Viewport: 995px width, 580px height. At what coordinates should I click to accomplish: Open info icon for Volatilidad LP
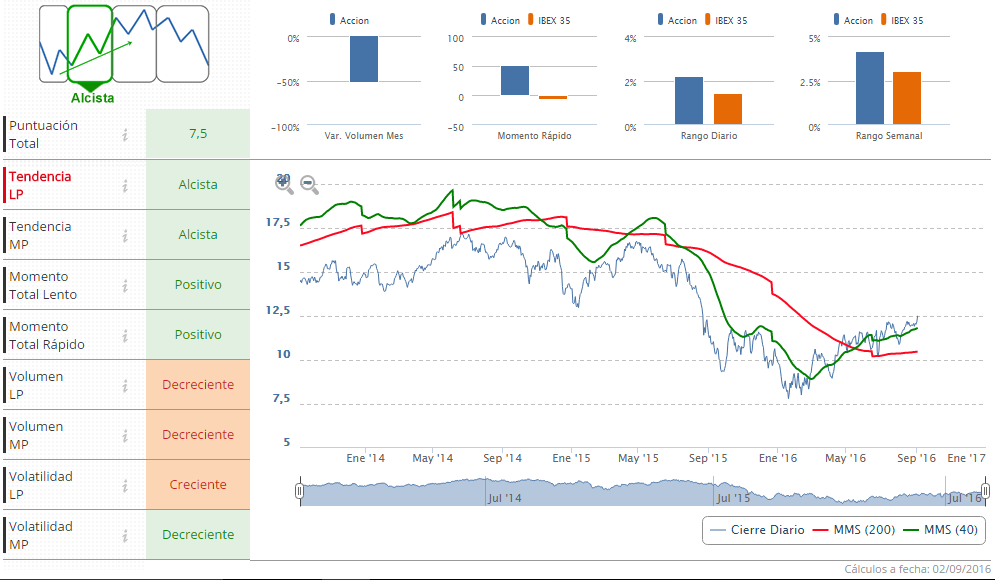[x=125, y=485]
